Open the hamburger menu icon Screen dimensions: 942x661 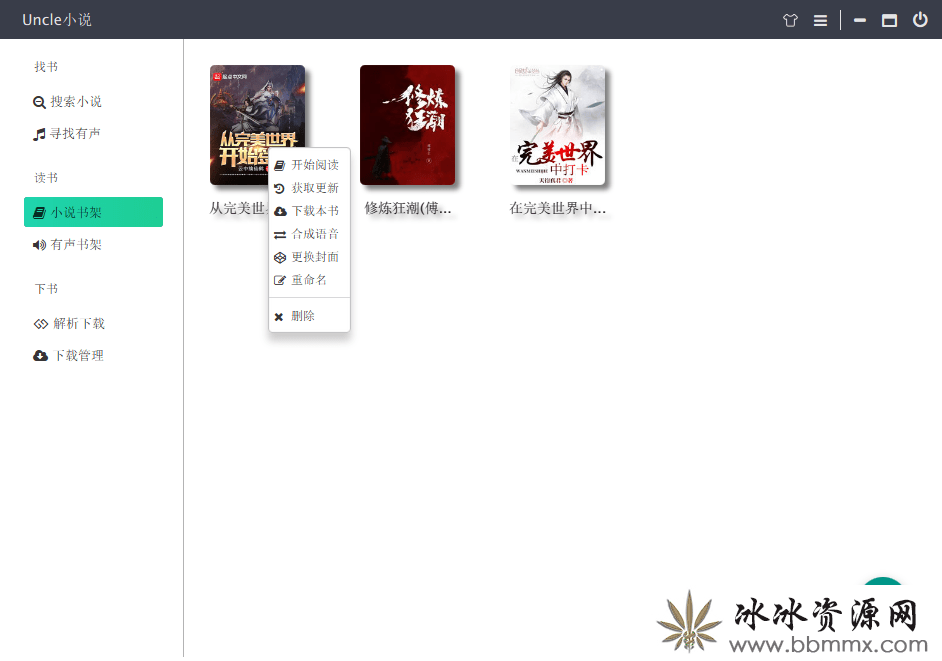pyautogui.click(x=820, y=20)
